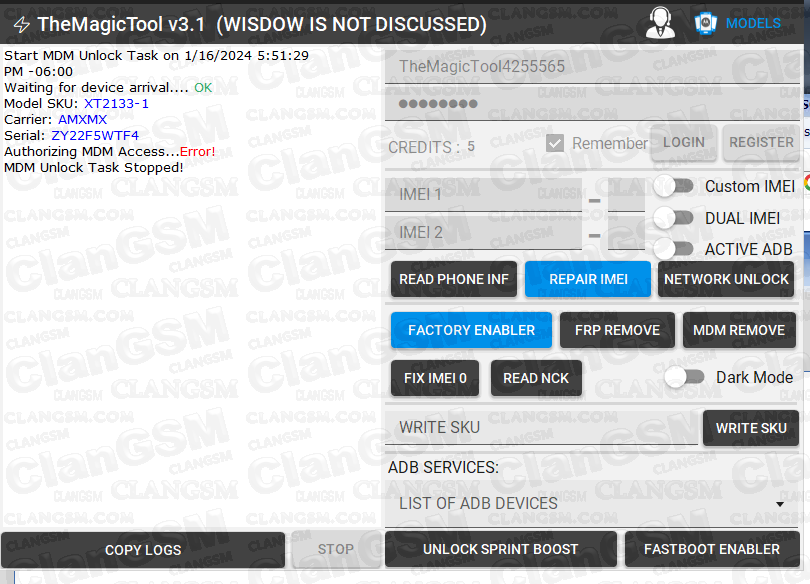Run NETWORK UNLOCK
Viewport: 810px width, 584px height.
pos(726,279)
